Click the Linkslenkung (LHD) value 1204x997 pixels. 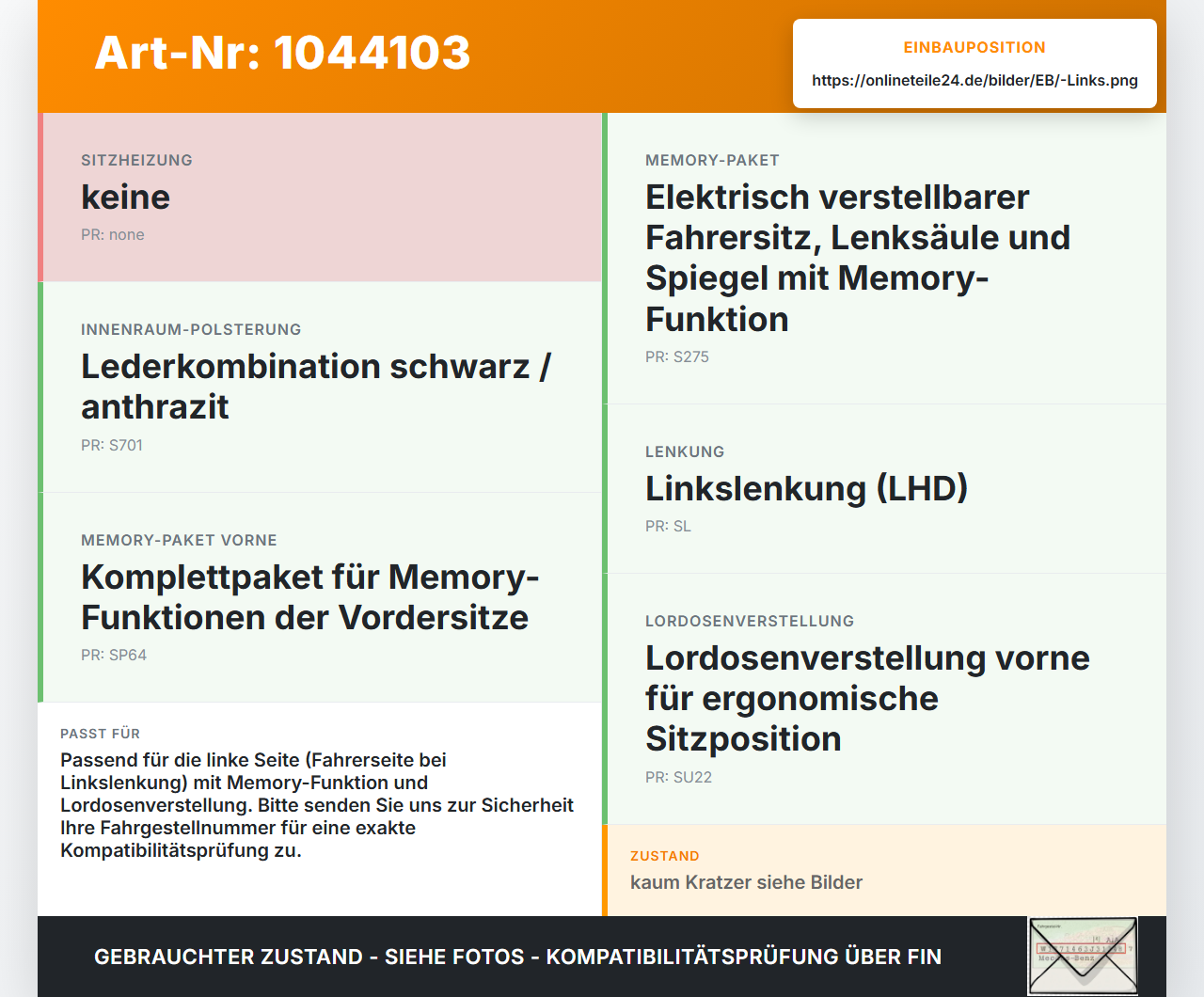806,488
